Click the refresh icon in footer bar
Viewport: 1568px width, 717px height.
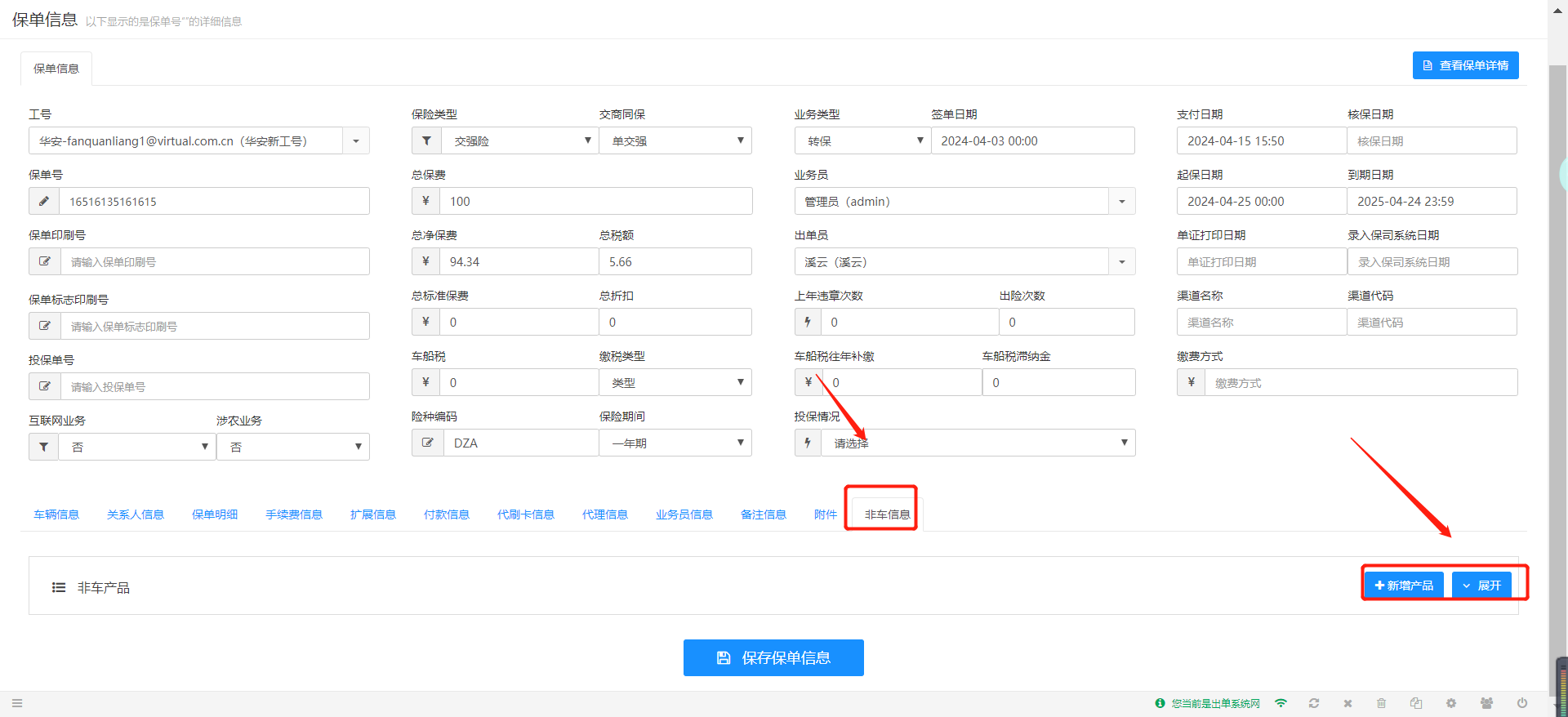pos(1314,703)
